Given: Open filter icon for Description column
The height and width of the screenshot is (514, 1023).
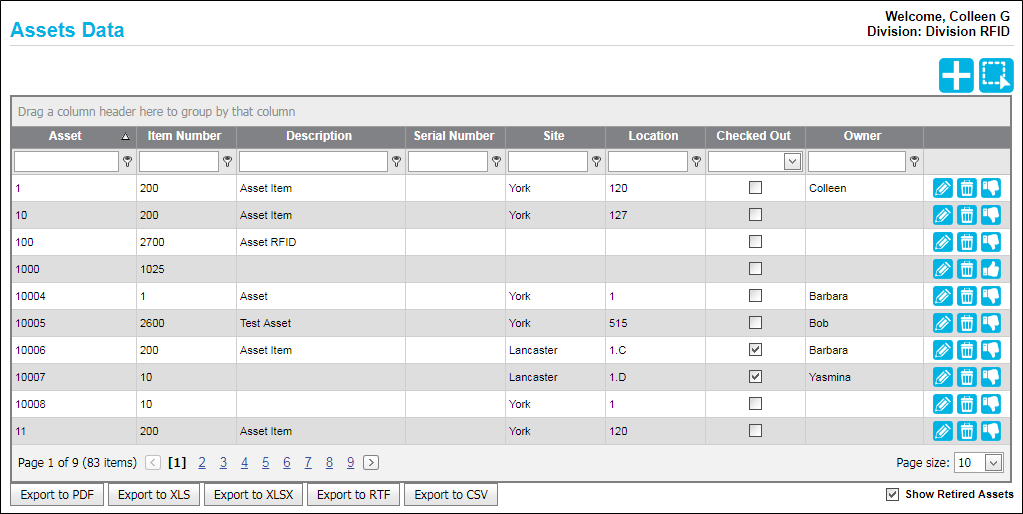Looking at the screenshot, I should 396,162.
